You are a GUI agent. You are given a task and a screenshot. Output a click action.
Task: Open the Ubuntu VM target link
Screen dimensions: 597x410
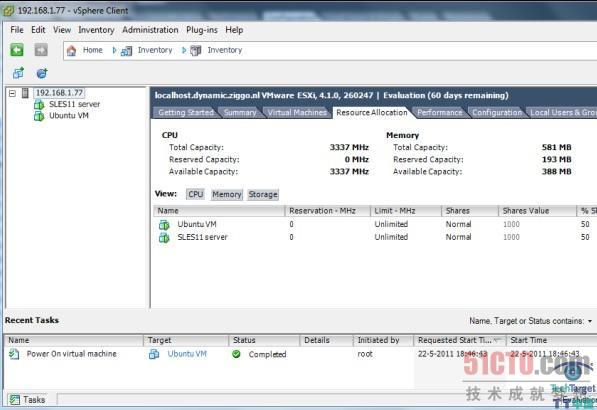pos(187,354)
